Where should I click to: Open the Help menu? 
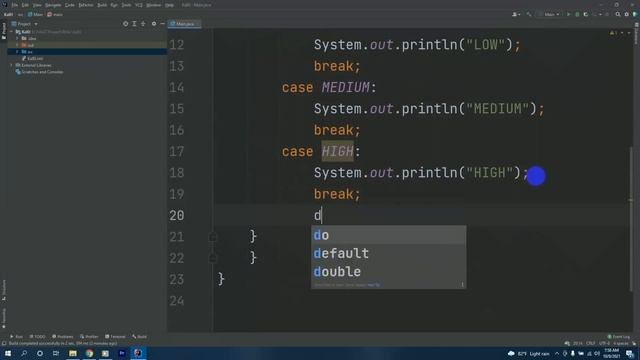coord(169,5)
